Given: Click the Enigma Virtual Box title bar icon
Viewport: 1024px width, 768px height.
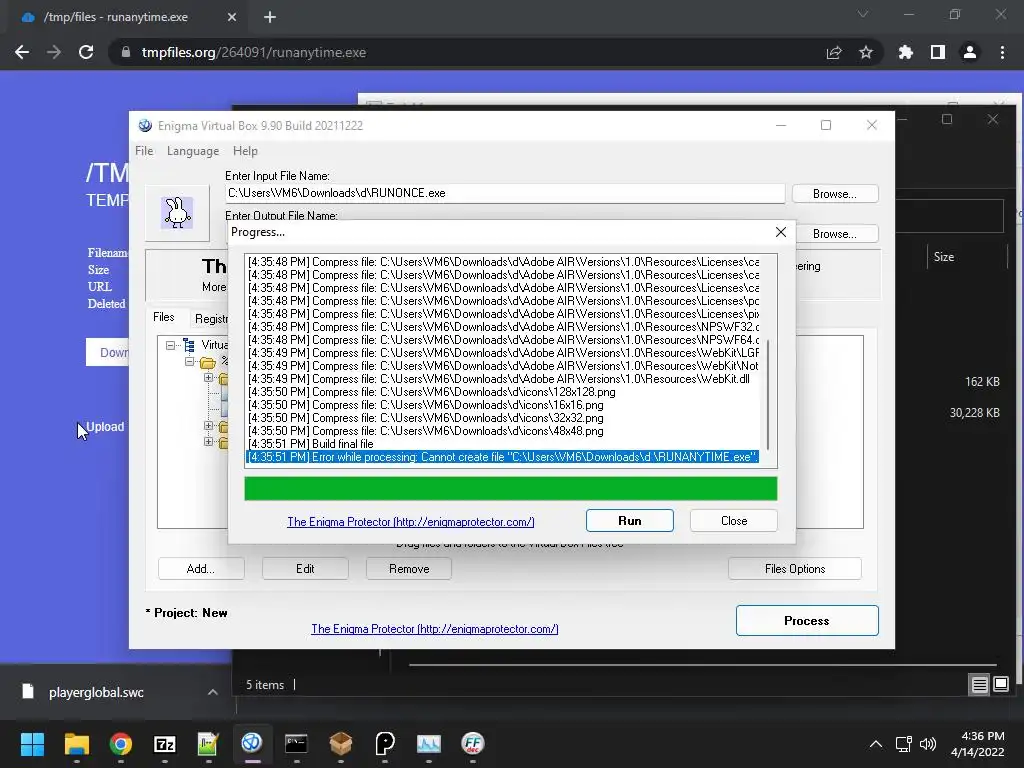Looking at the screenshot, I should coord(145,125).
